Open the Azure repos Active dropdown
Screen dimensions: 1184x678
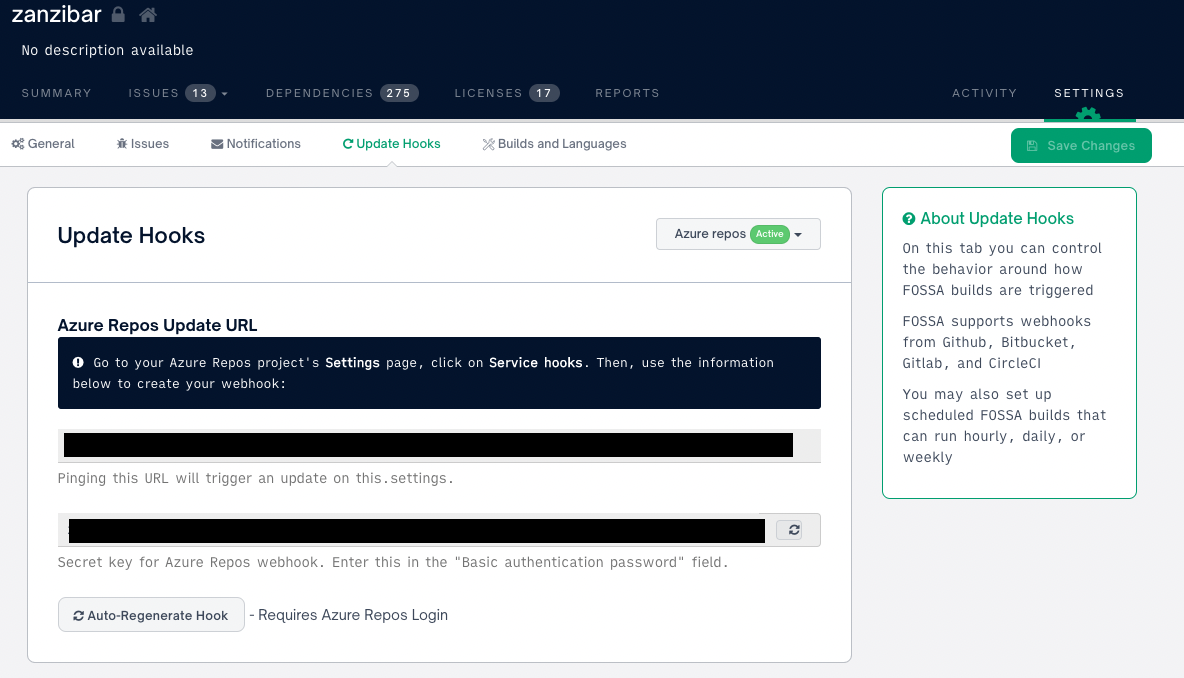[738, 234]
